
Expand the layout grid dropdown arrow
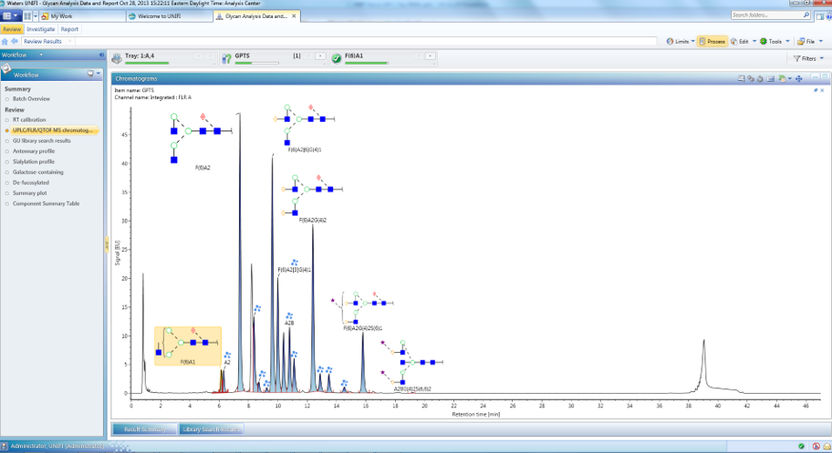point(35,16)
